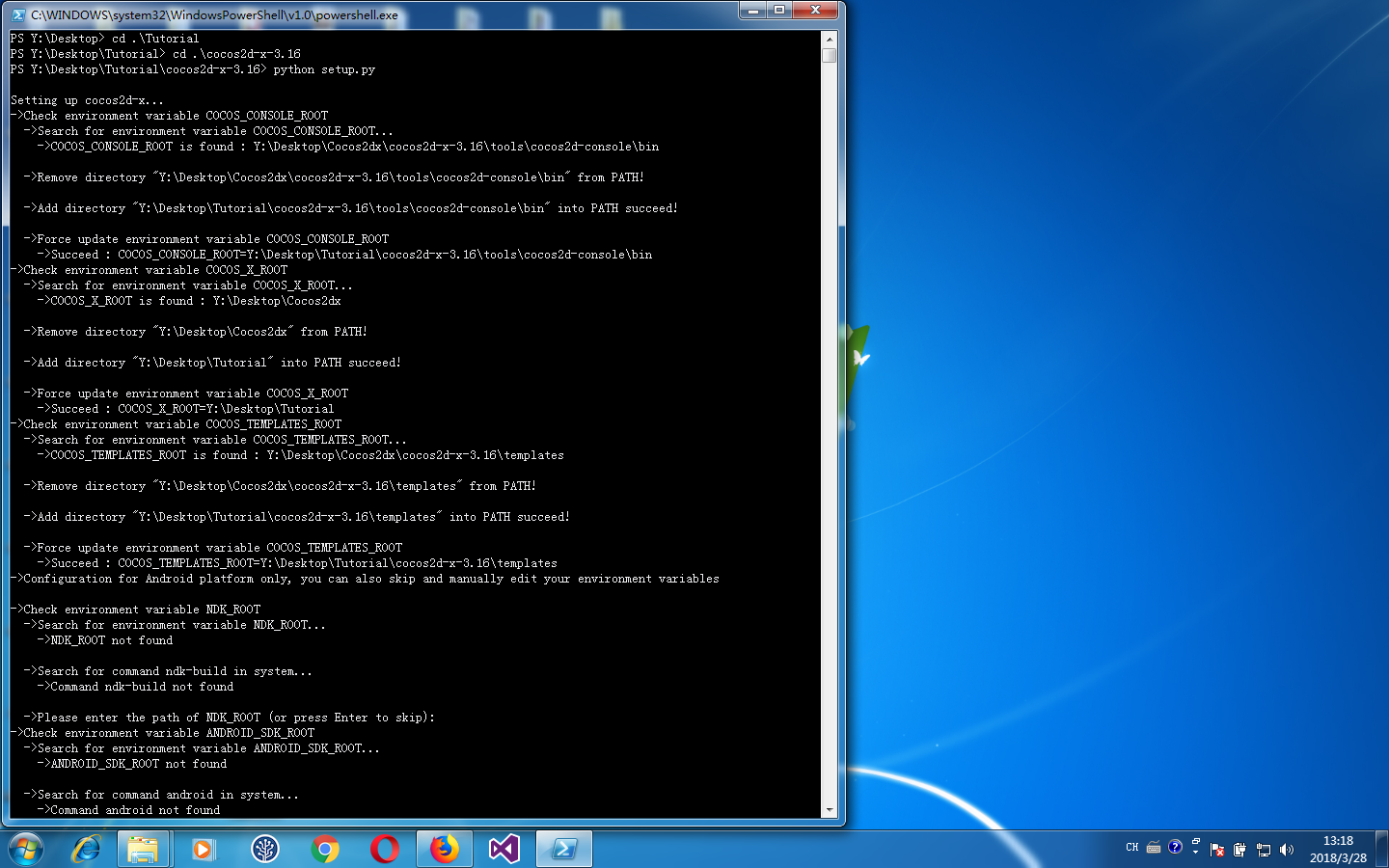Click the 'NDK_ROOT not found' line

click(105, 640)
